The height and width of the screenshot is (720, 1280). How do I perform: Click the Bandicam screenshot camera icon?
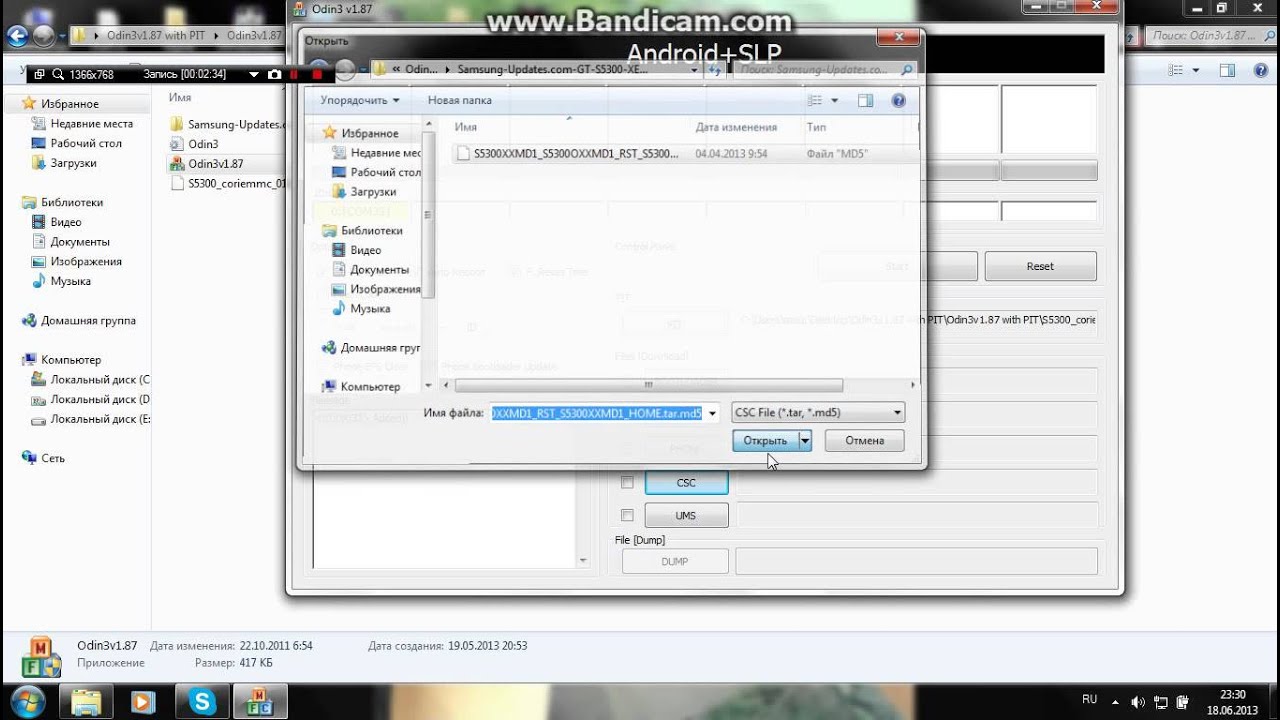[274, 74]
